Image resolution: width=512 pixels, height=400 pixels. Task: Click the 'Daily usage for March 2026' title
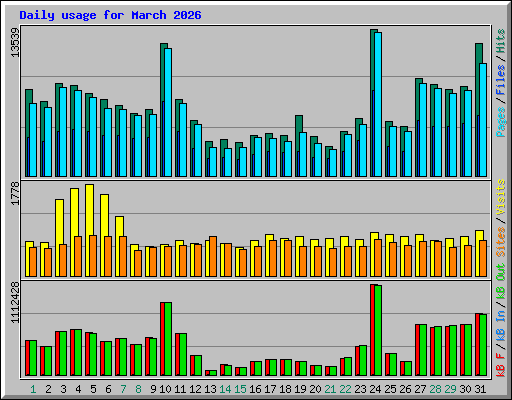coord(110,15)
